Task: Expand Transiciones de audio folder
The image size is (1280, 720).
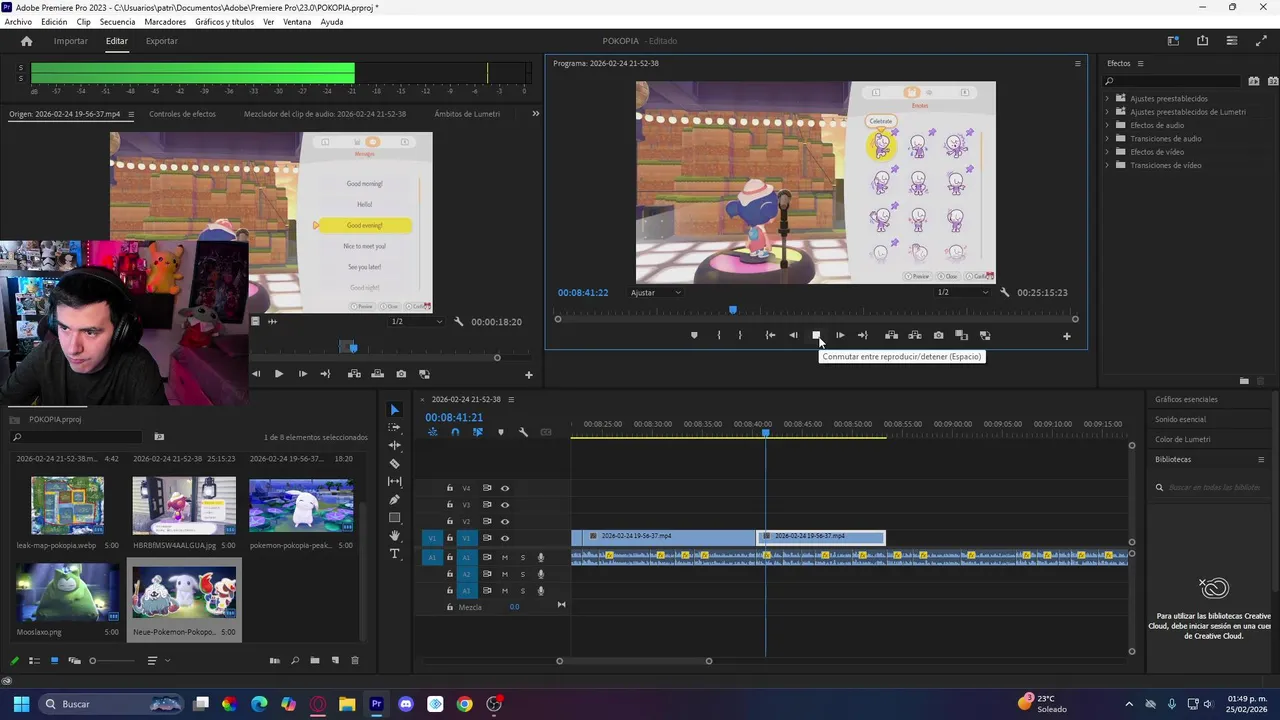Action: tap(1107, 138)
